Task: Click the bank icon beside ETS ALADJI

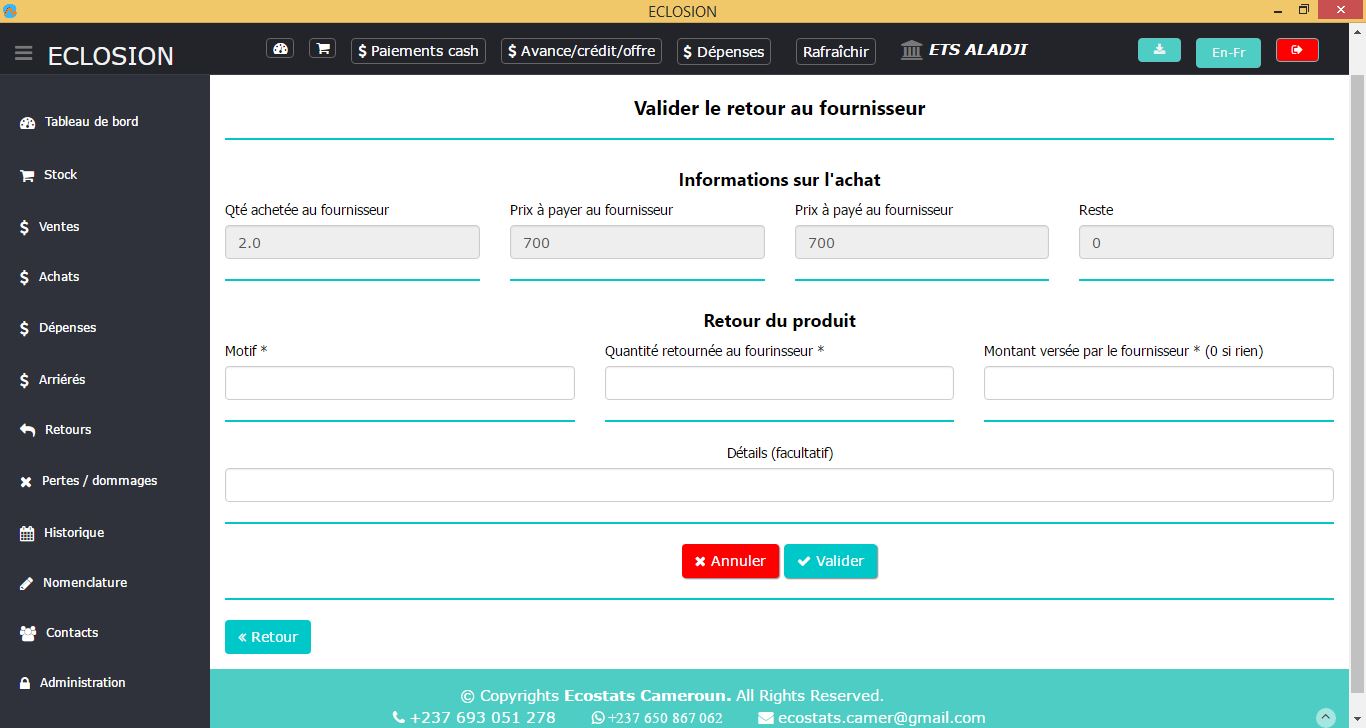Action: tap(911, 50)
